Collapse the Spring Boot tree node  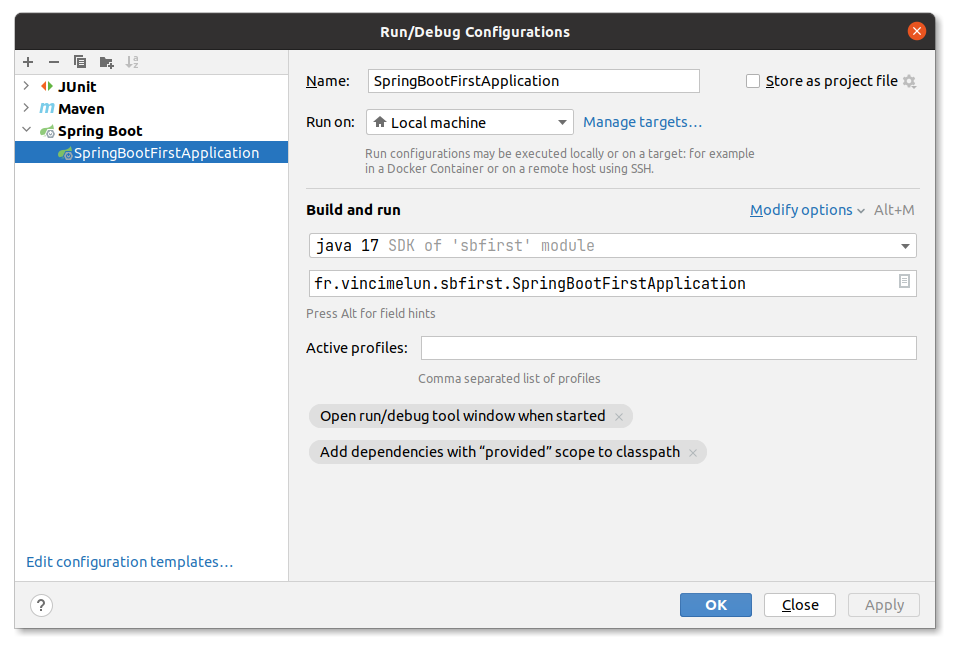[26, 131]
